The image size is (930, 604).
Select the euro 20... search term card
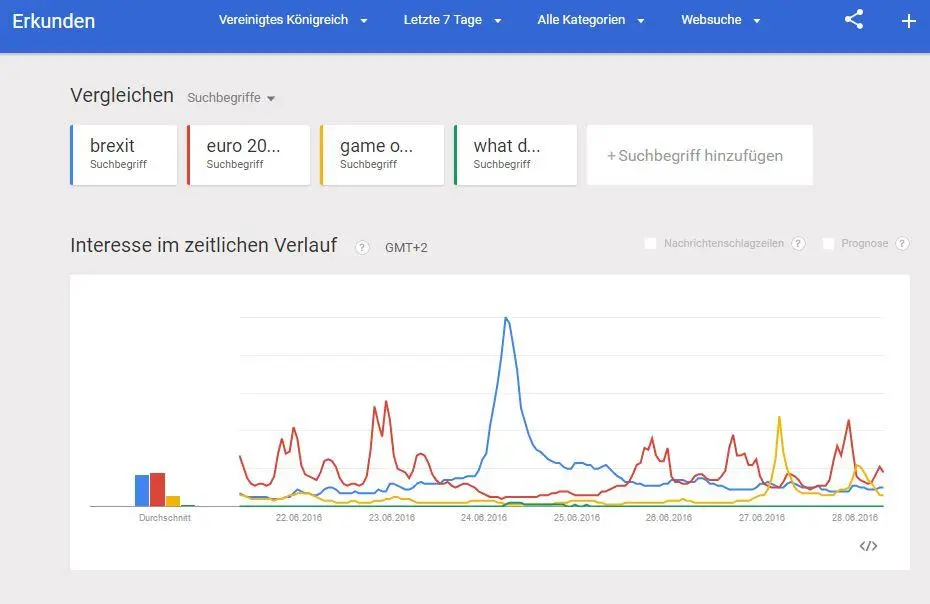[x=249, y=155]
